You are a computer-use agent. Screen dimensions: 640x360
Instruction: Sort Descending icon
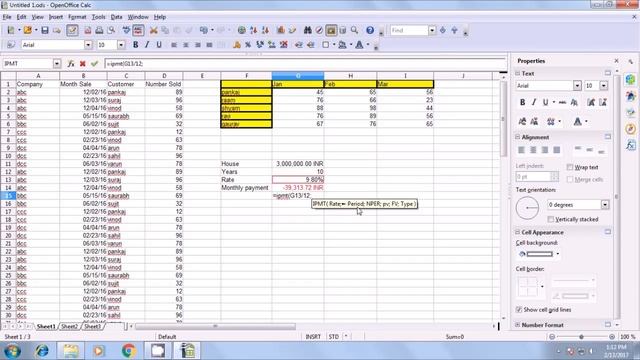pyautogui.click(x=265, y=31)
